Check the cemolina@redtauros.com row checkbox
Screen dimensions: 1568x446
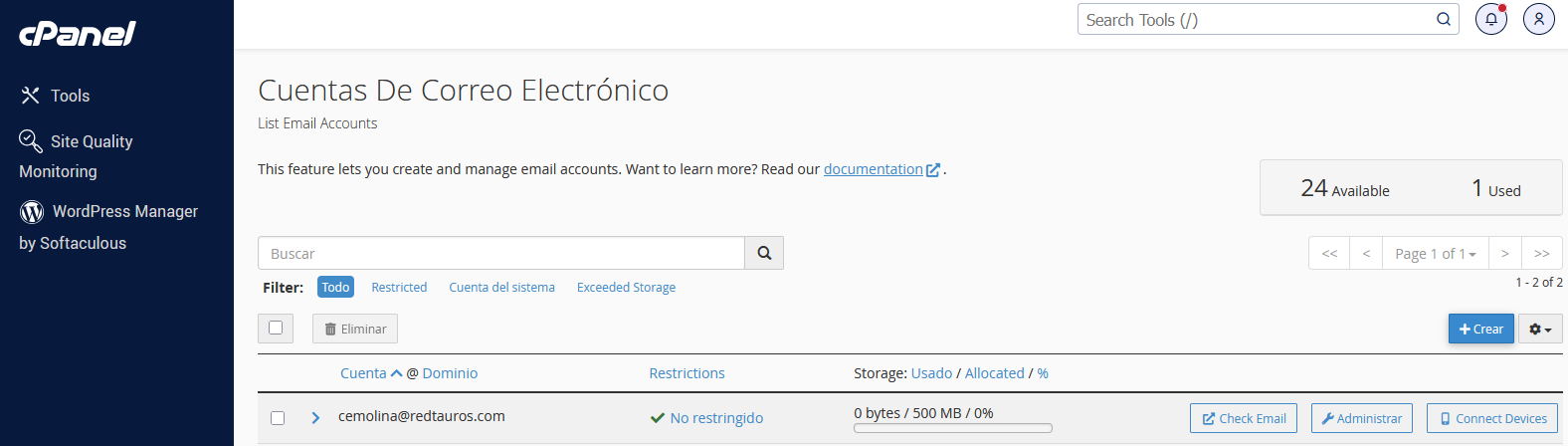(278, 418)
